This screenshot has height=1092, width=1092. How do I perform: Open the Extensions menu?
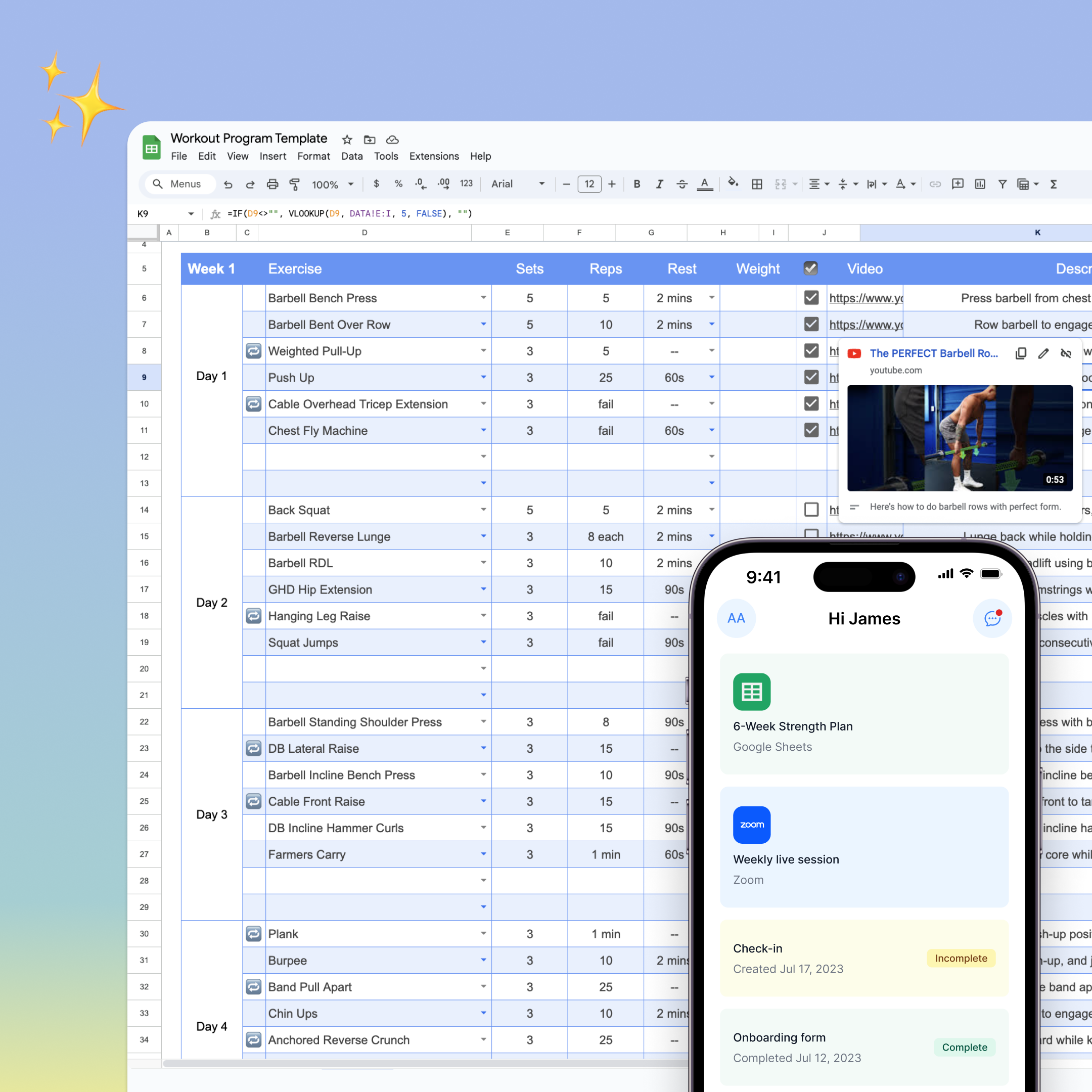[x=434, y=156]
